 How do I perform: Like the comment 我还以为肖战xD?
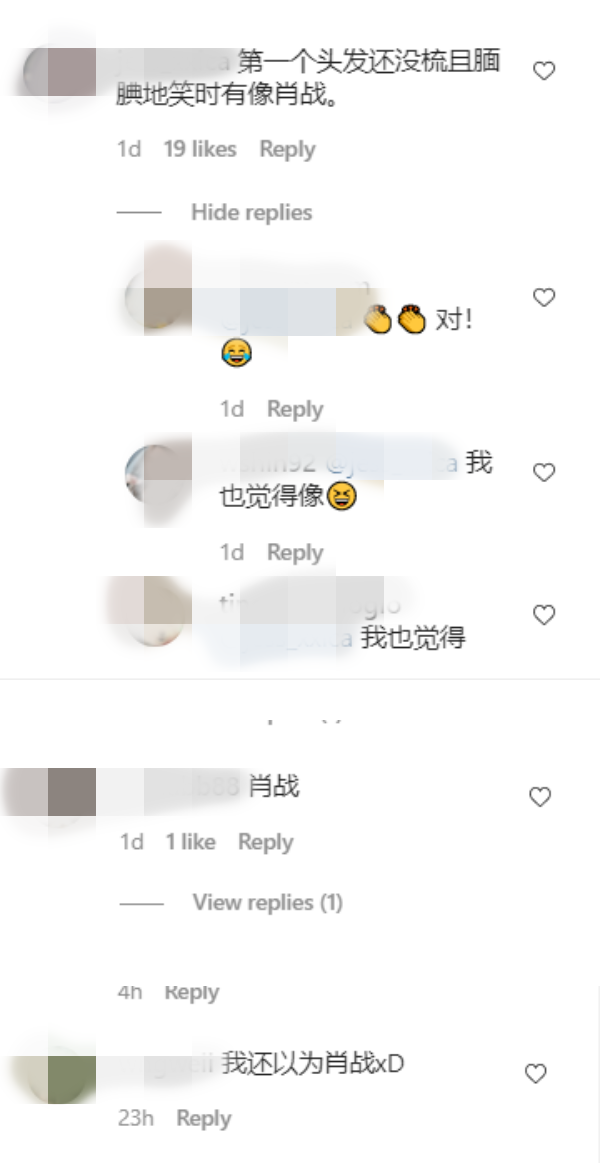(x=535, y=1074)
